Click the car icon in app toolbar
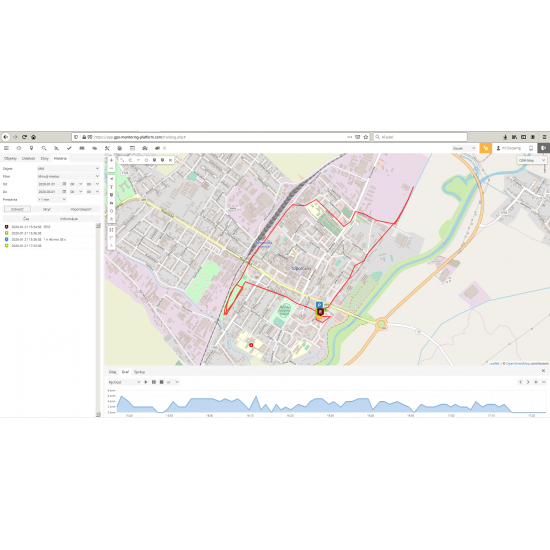The height and width of the screenshot is (550, 550). pos(145,148)
